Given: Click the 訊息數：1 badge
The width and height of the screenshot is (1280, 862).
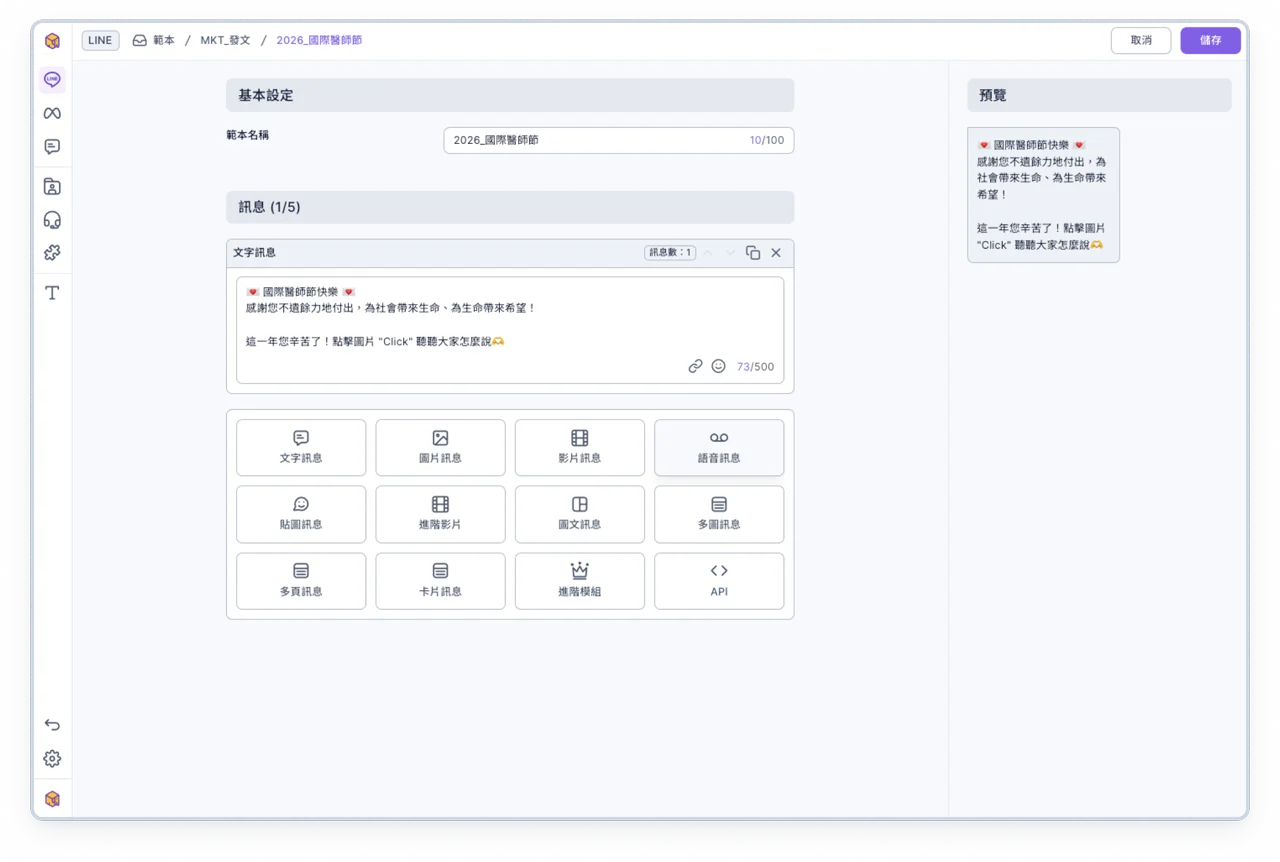Looking at the screenshot, I should tap(670, 253).
